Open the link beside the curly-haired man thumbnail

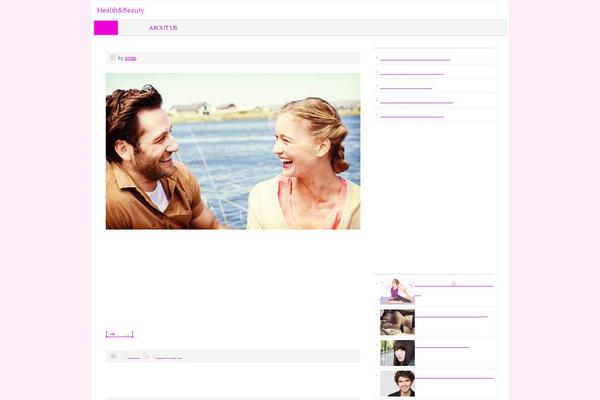click(455, 378)
